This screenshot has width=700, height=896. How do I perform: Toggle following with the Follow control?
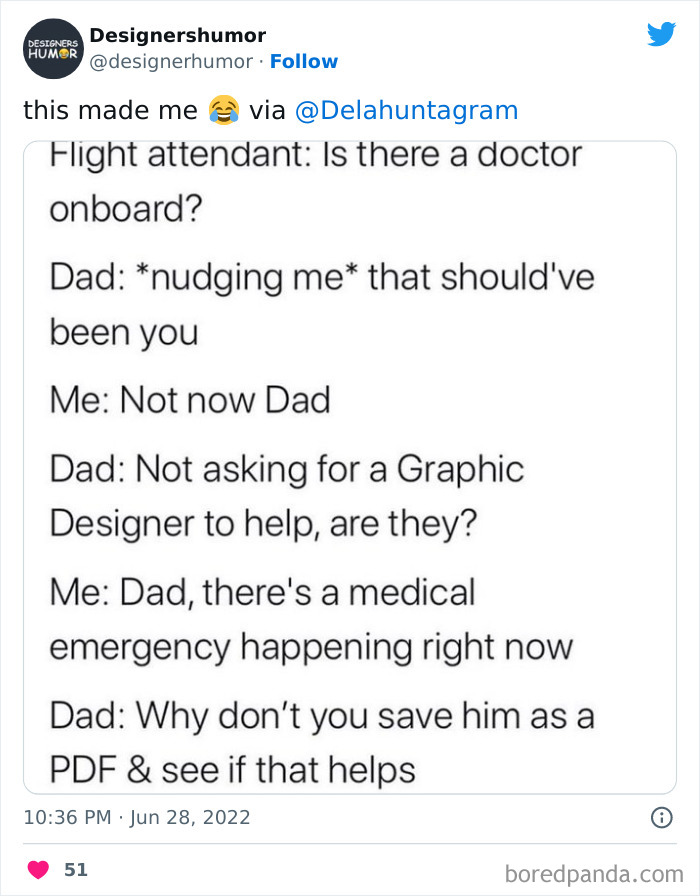(305, 62)
